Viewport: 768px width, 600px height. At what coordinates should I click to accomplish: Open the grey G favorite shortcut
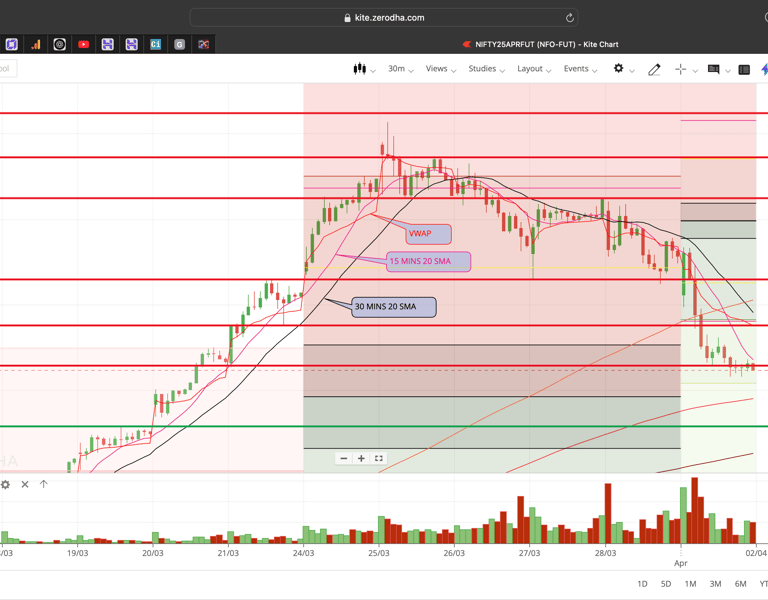pos(180,45)
